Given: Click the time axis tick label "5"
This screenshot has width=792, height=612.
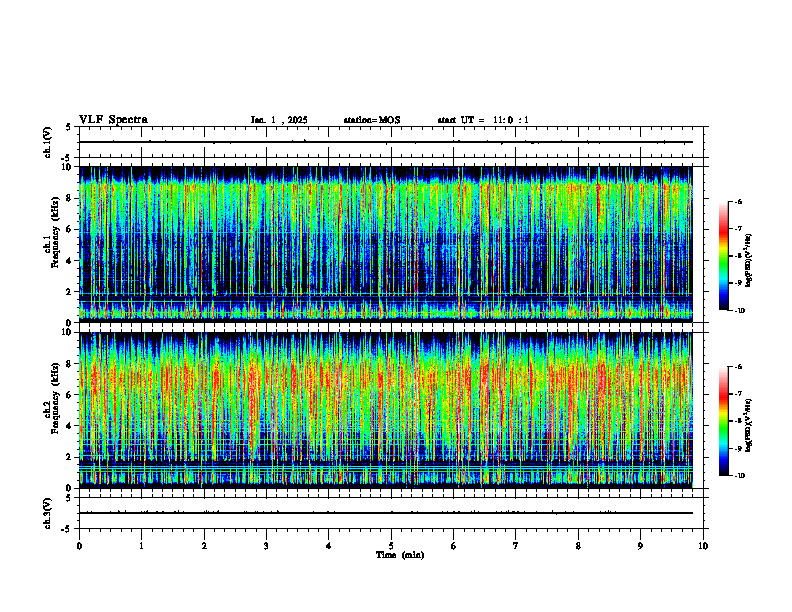Looking at the screenshot, I should (391, 546).
